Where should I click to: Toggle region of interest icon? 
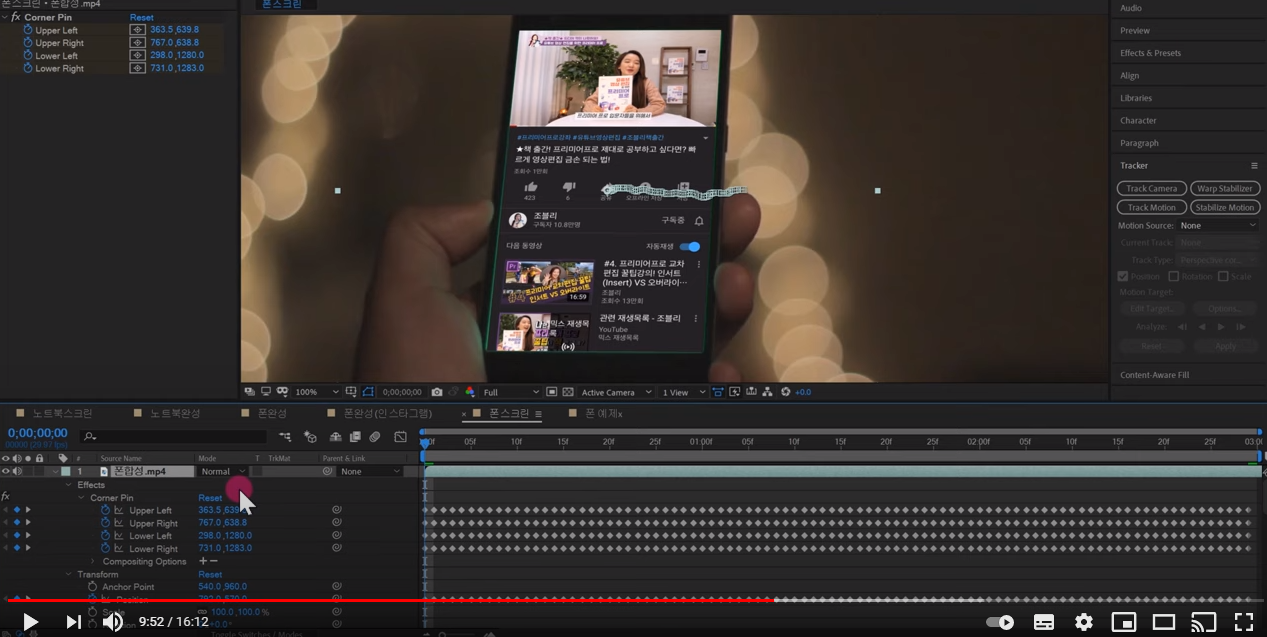pyautogui.click(x=551, y=392)
